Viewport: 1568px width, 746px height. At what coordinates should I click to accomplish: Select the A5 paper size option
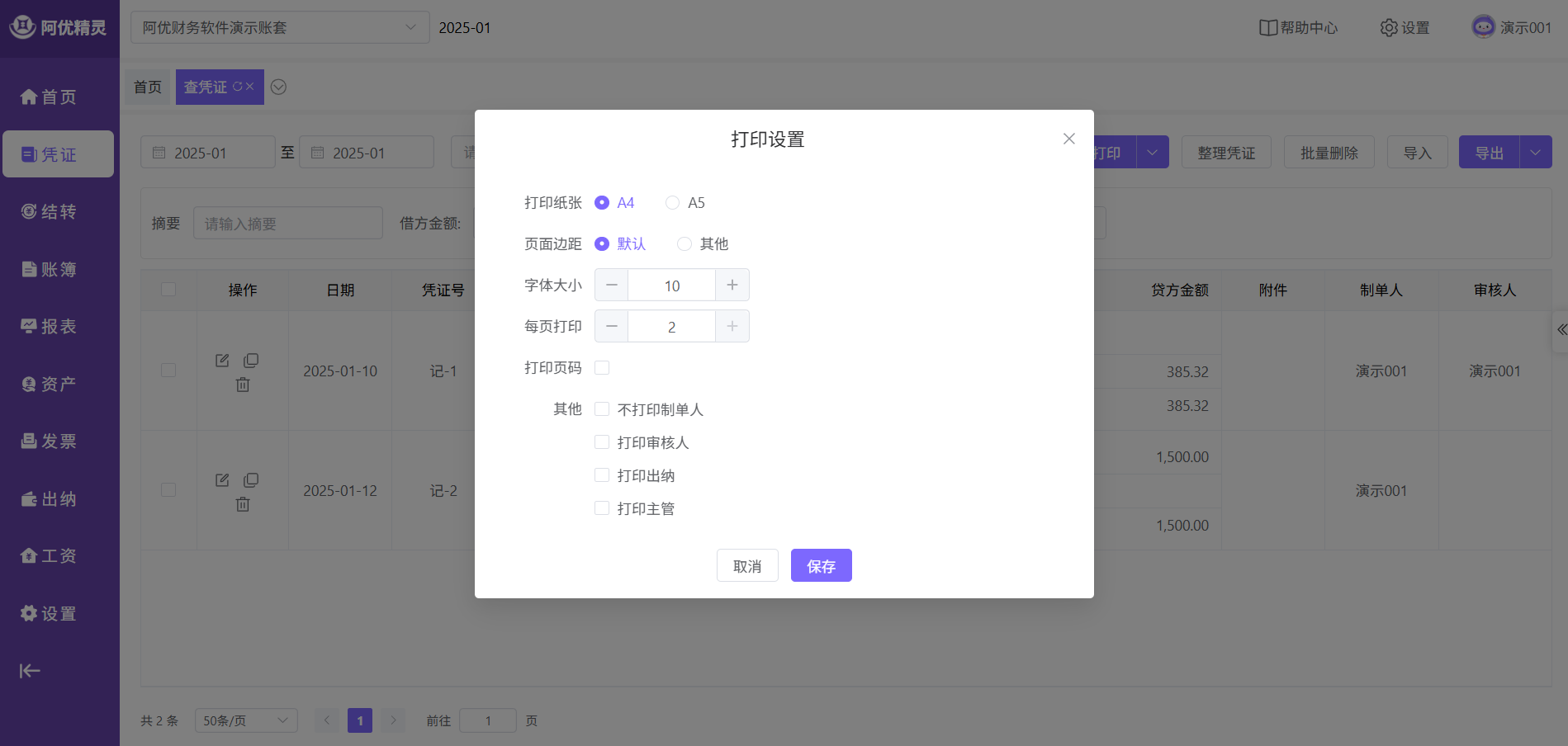click(673, 203)
